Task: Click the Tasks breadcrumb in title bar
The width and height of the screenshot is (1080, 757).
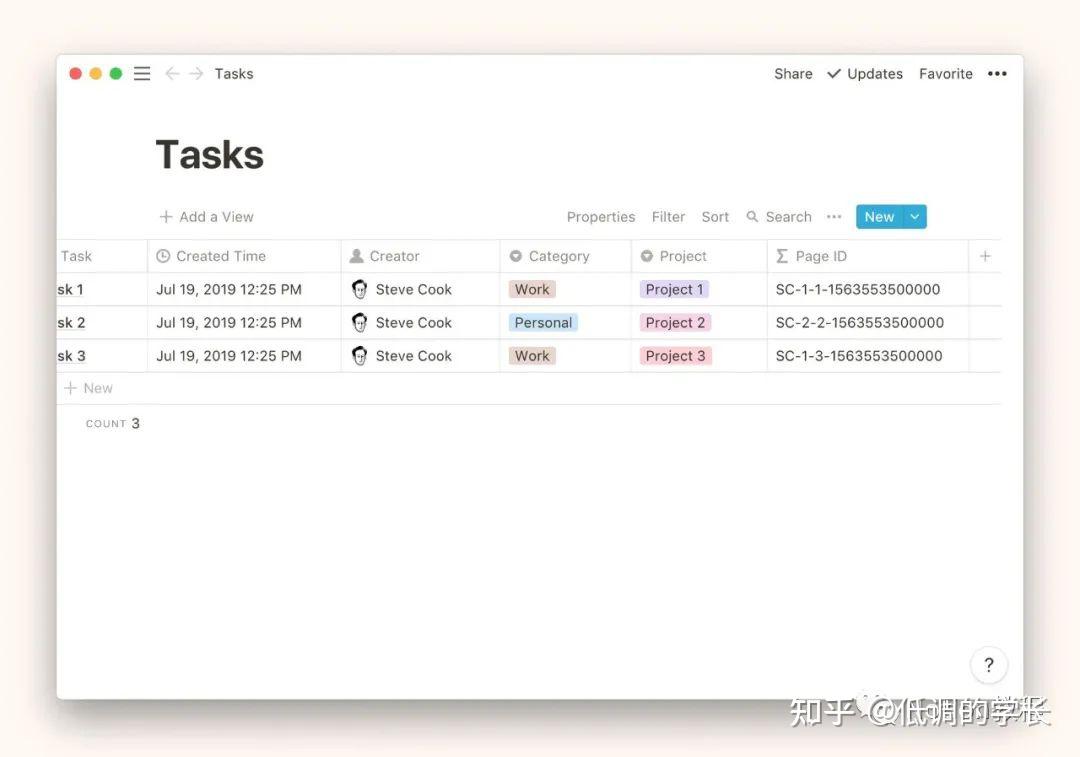Action: click(233, 74)
